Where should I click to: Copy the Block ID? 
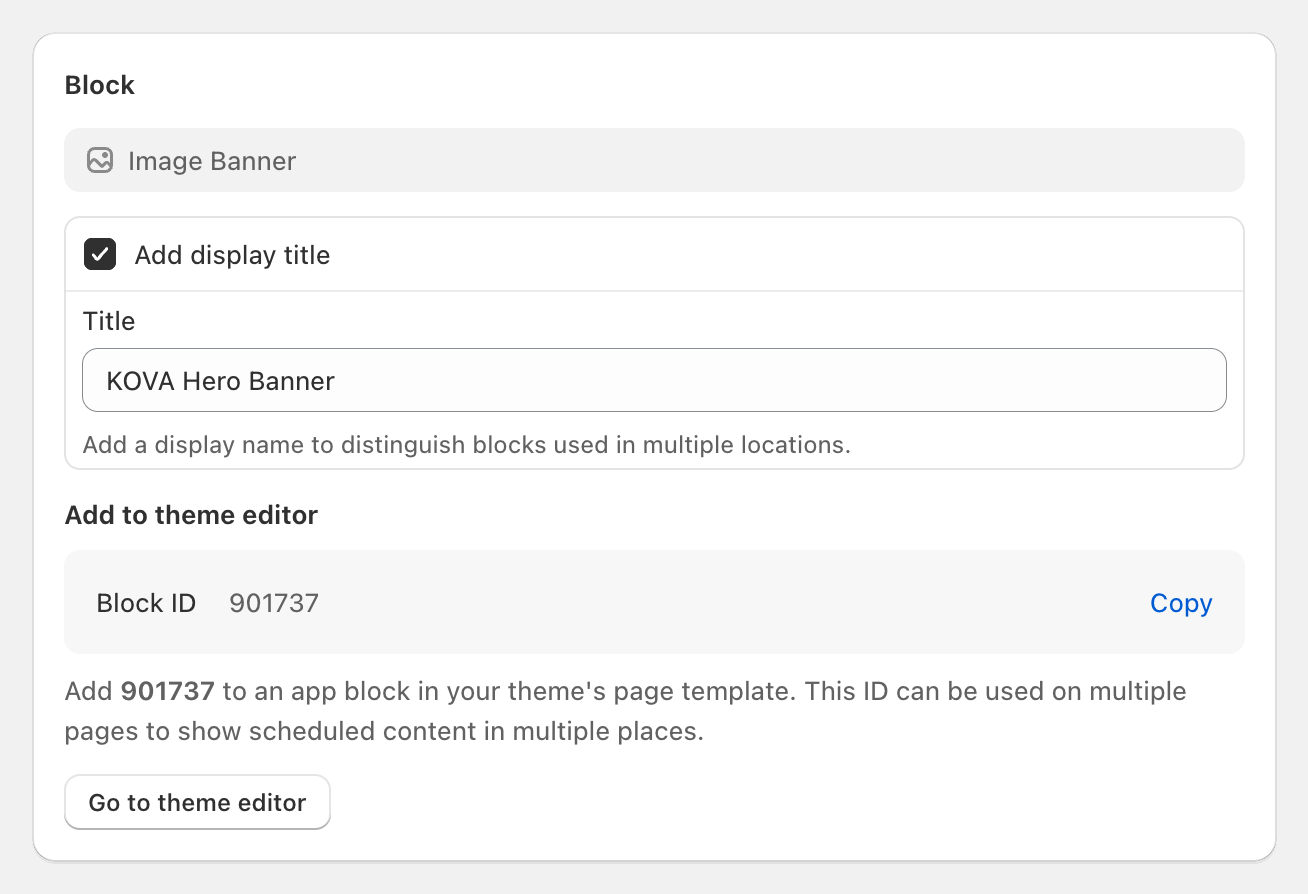point(1181,603)
